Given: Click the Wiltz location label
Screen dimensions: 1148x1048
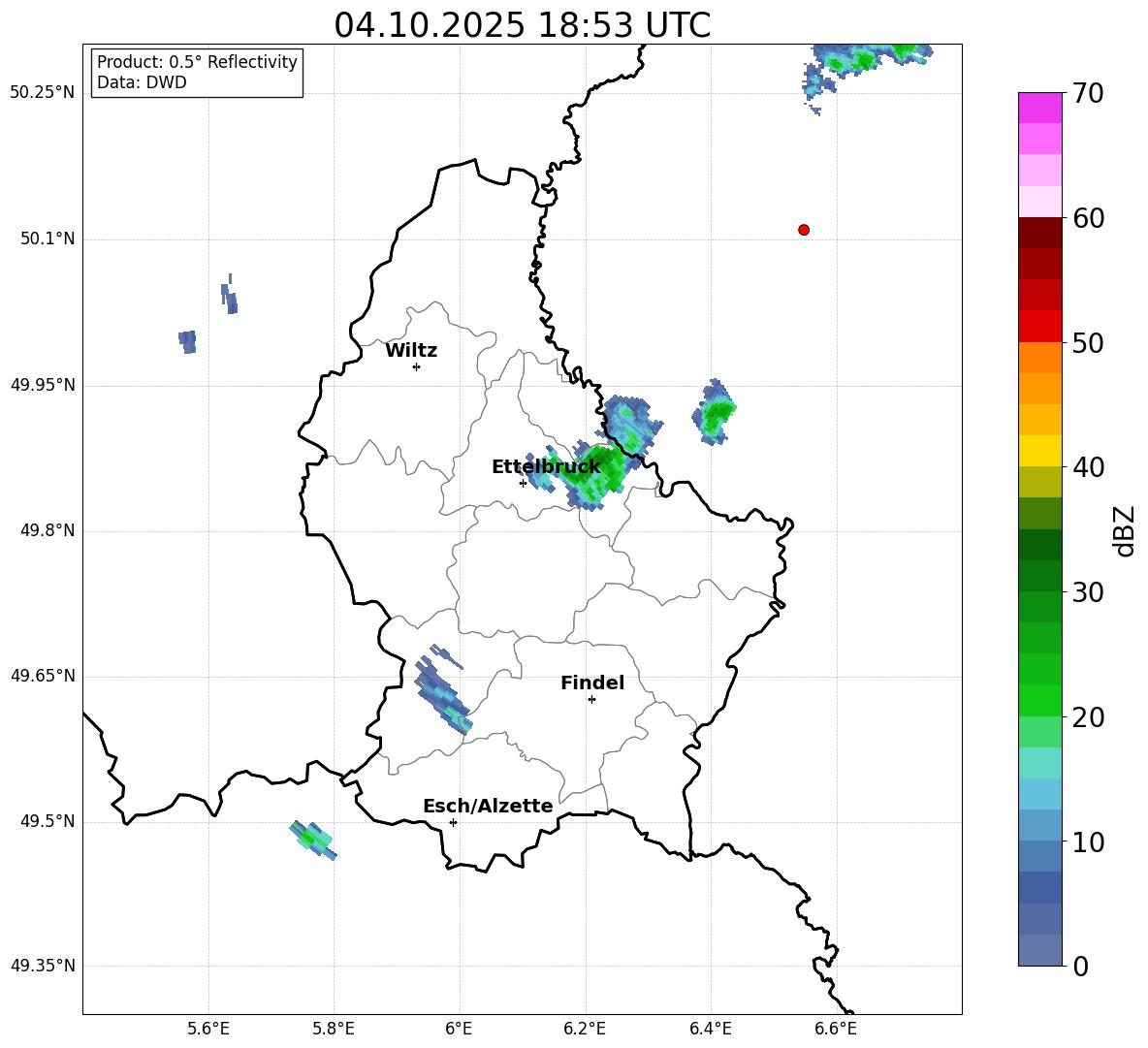Looking at the screenshot, I should pos(411,351).
